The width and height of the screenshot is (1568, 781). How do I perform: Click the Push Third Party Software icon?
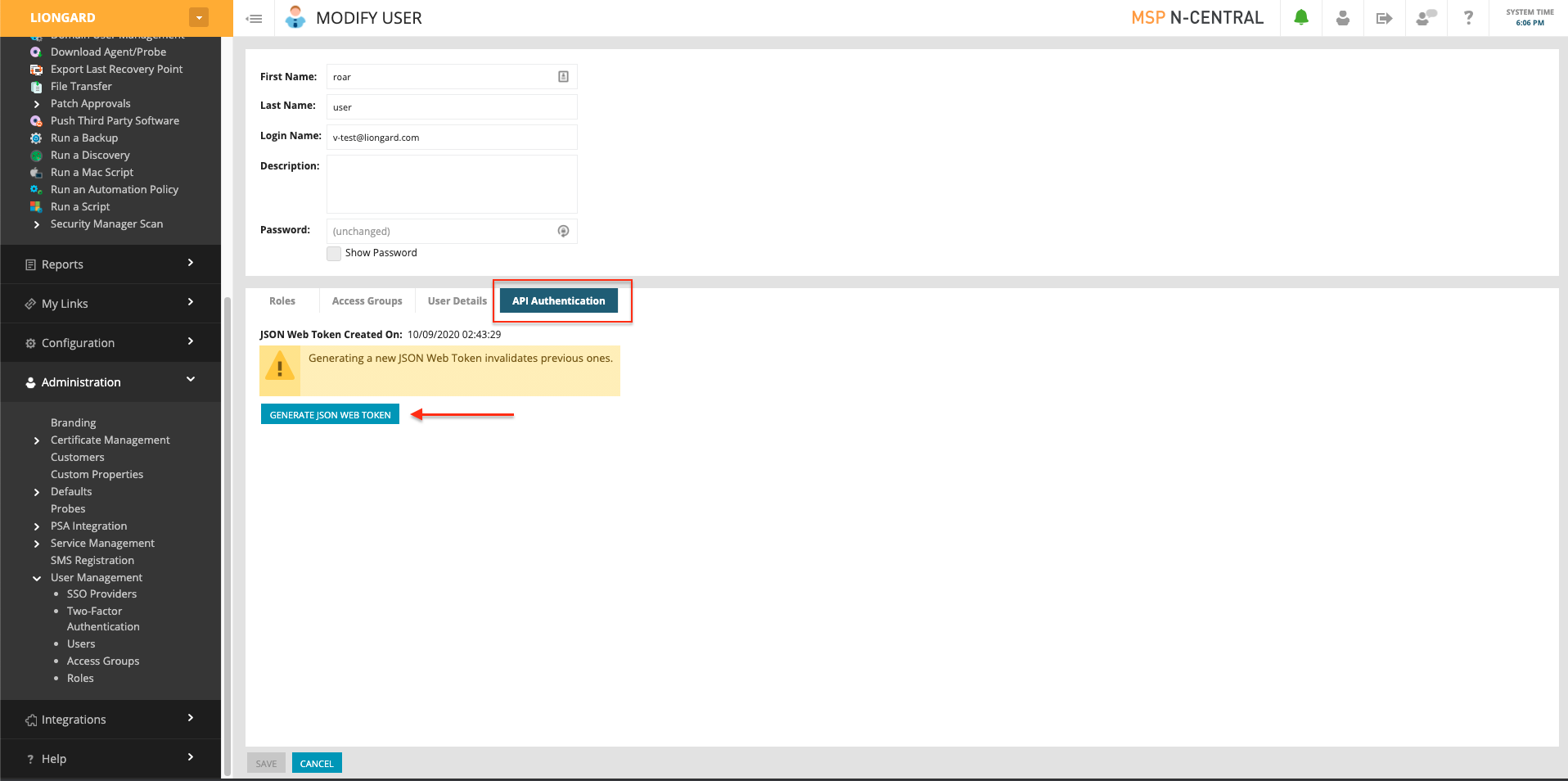[36, 121]
